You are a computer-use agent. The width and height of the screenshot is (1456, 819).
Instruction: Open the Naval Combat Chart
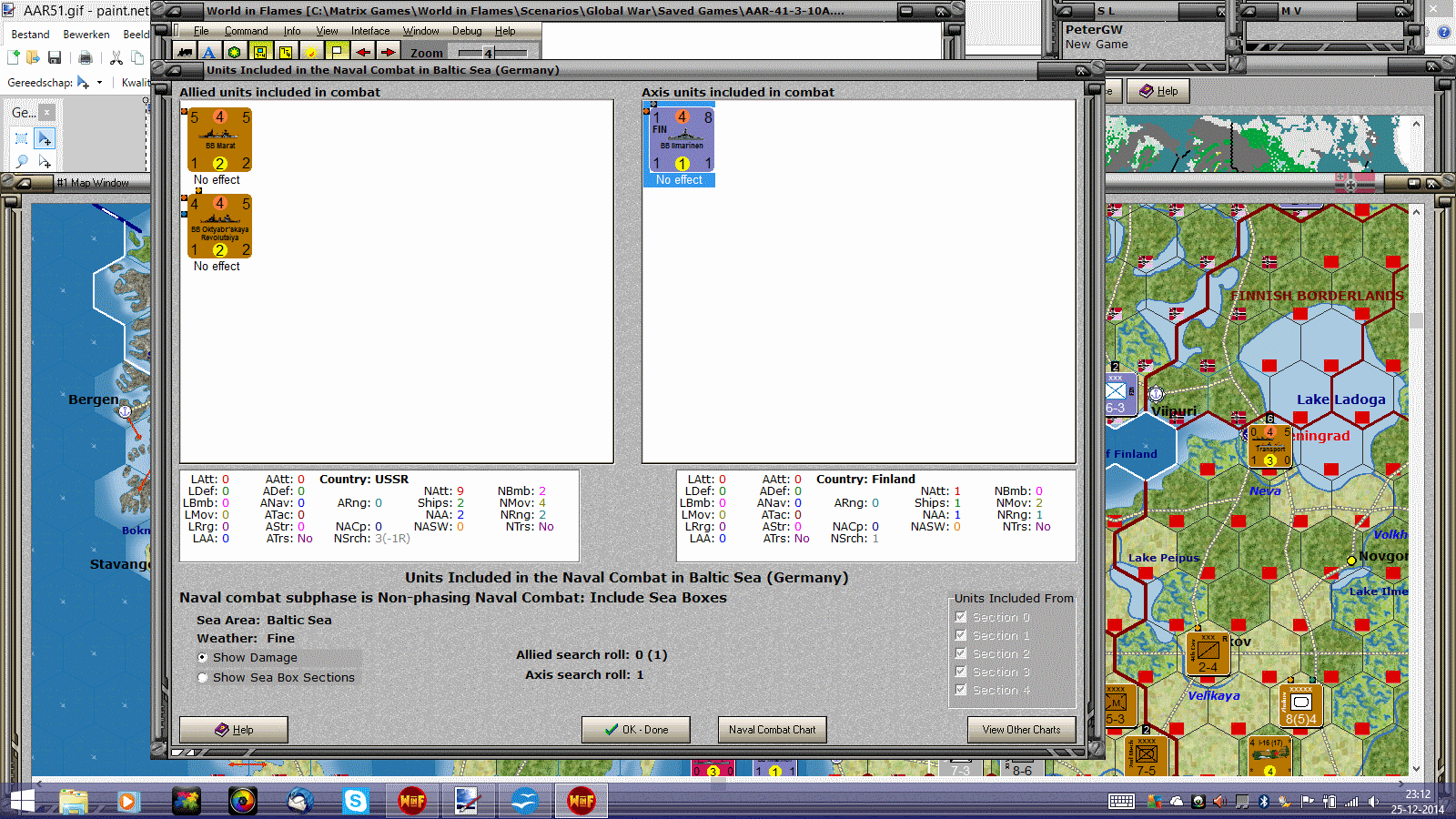tap(772, 730)
